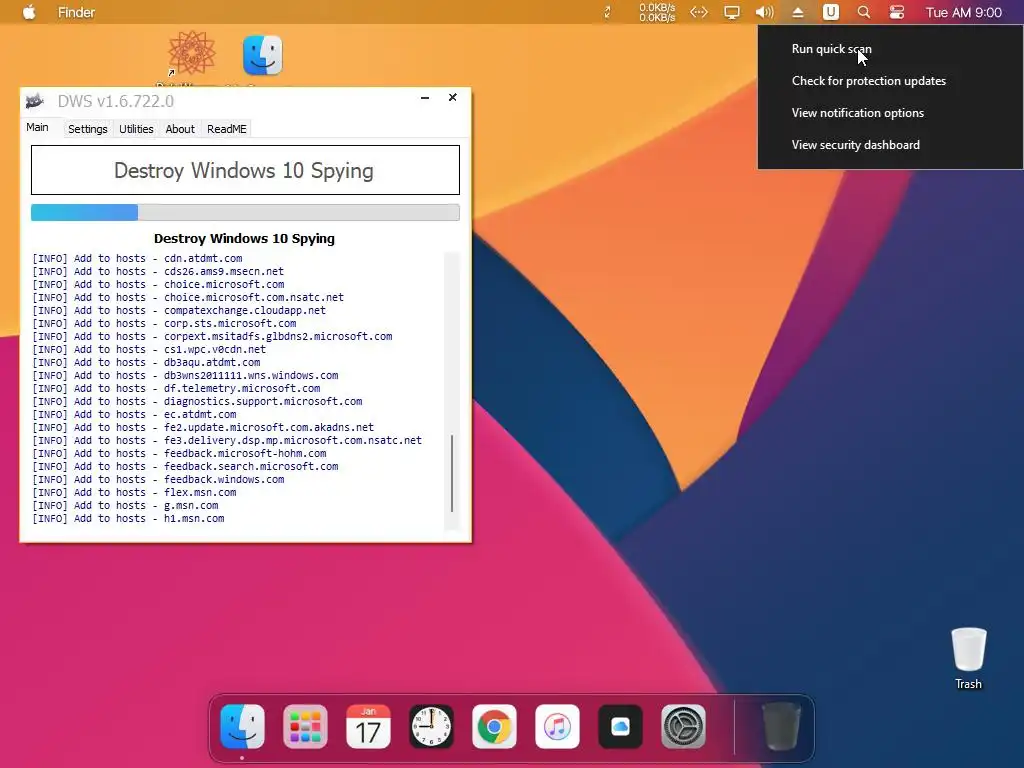Open the dark trash bin in the dock
Screen dimensions: 1024x768
pos(781,726)
